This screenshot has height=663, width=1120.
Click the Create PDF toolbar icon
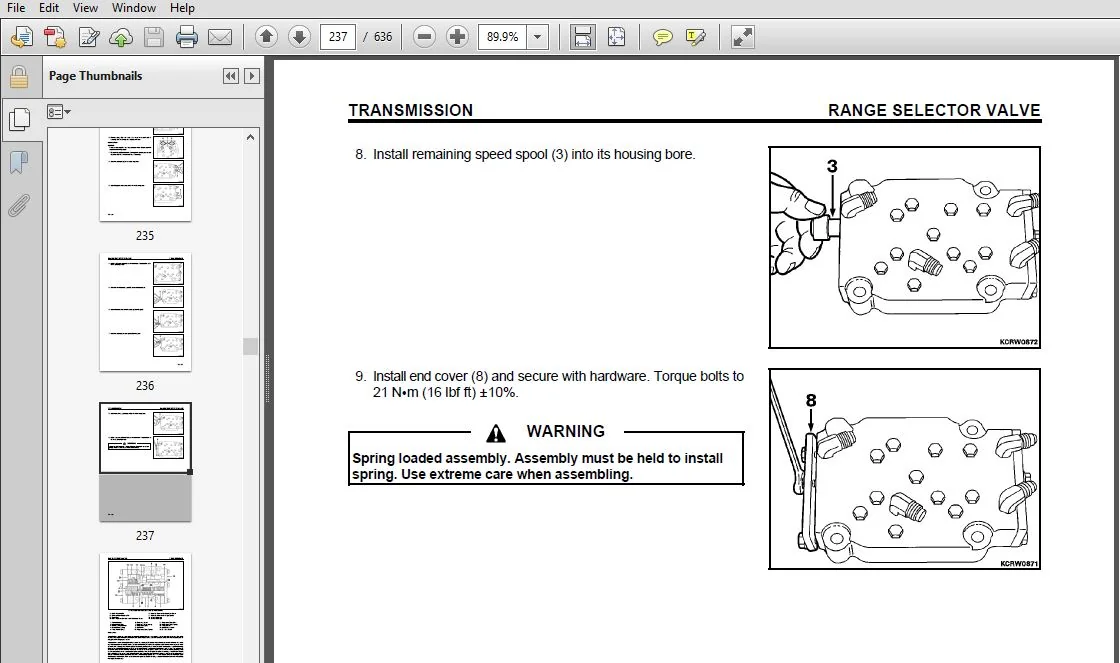(55, 36)
